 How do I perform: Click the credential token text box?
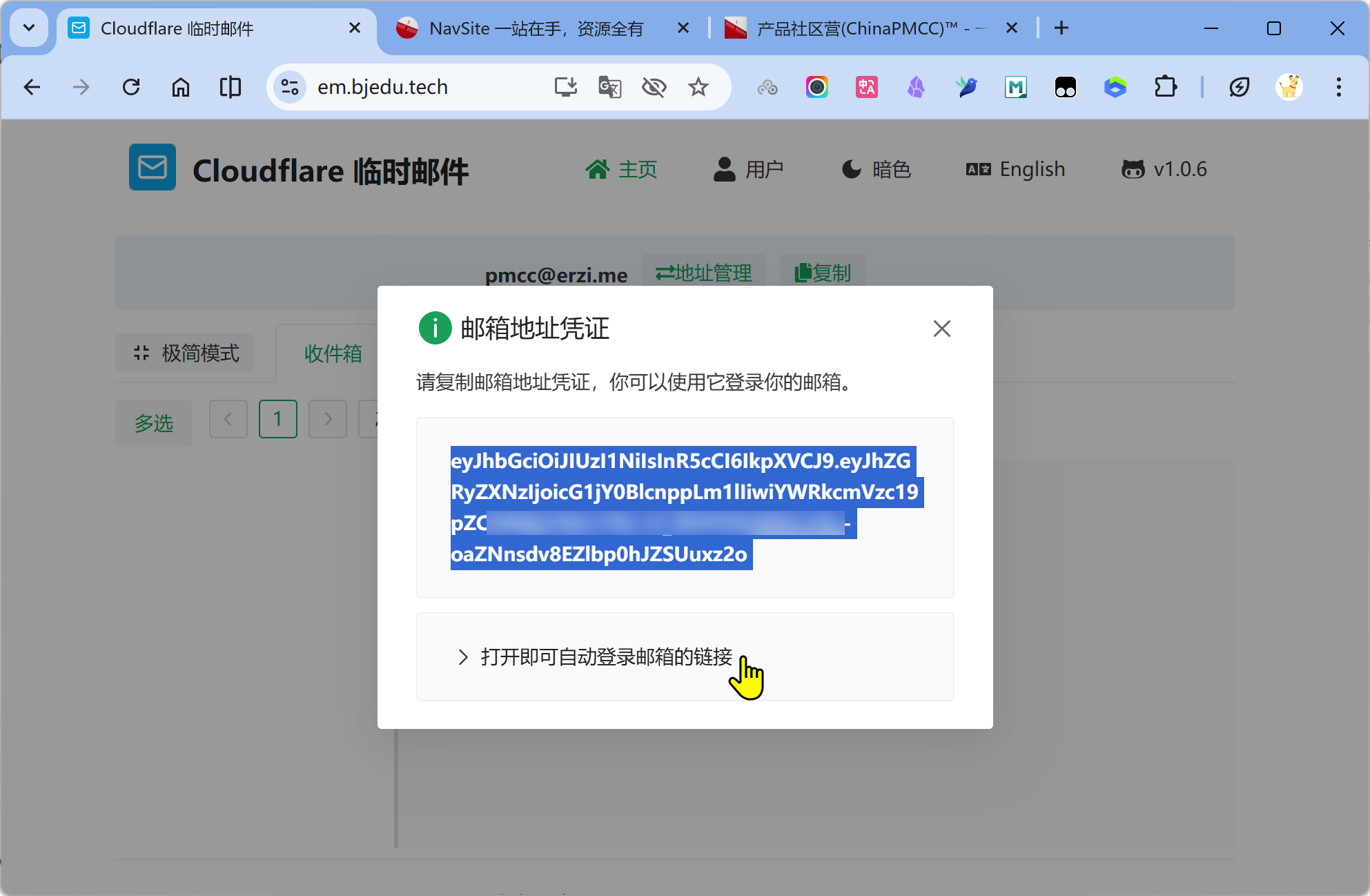685,507
